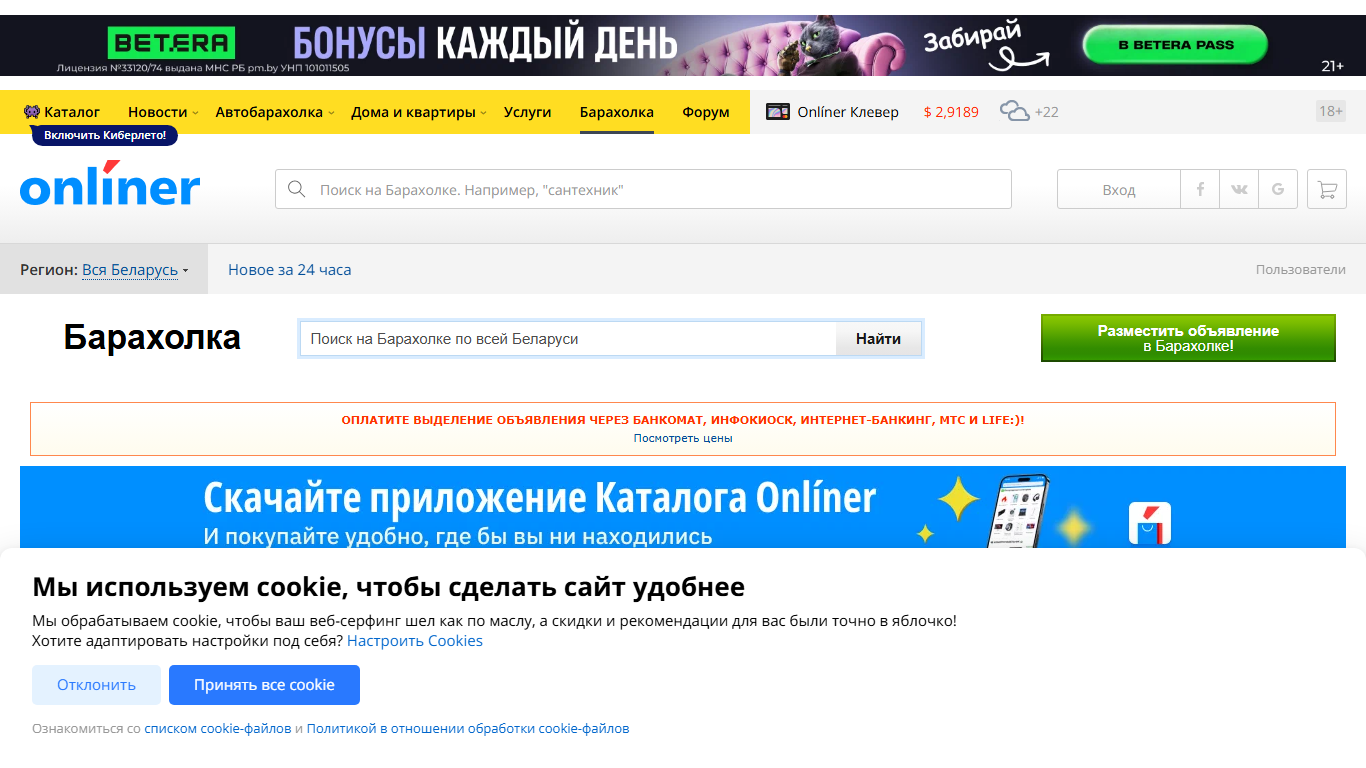Click the Google login icon
This screenshot has width=1366, height=768.
tap(1278, 189)
